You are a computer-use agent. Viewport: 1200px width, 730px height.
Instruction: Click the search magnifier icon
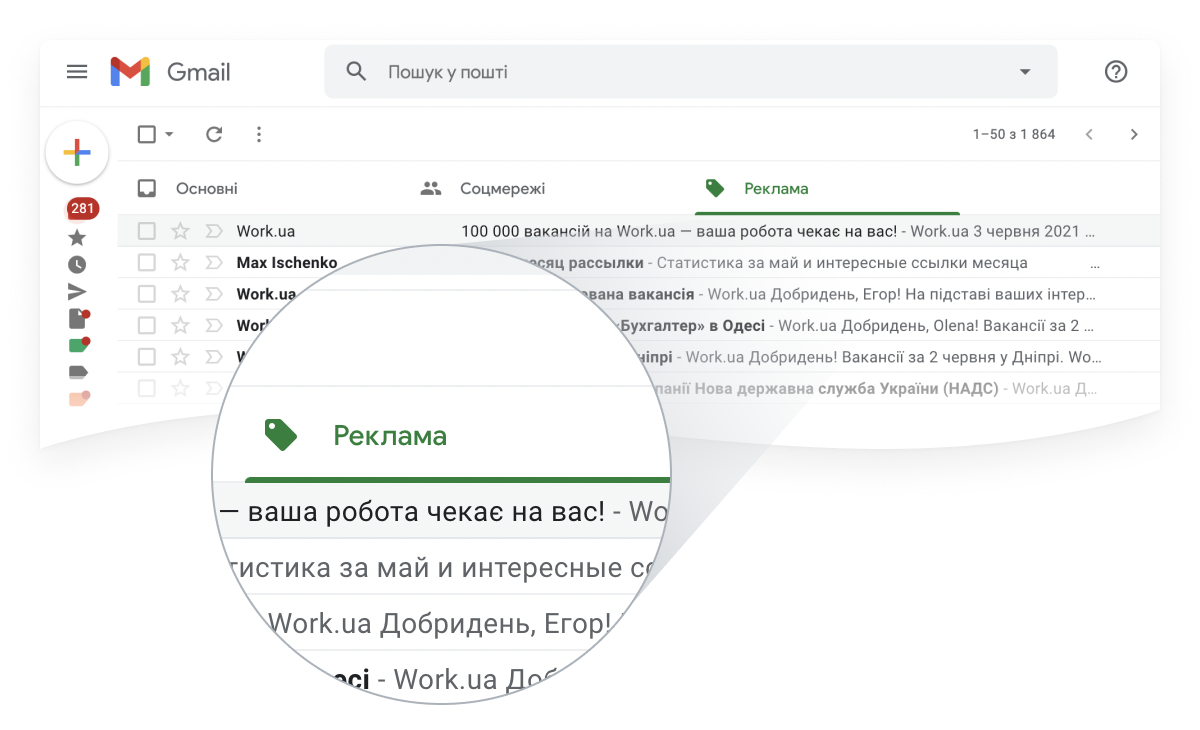tap(356, 72)
